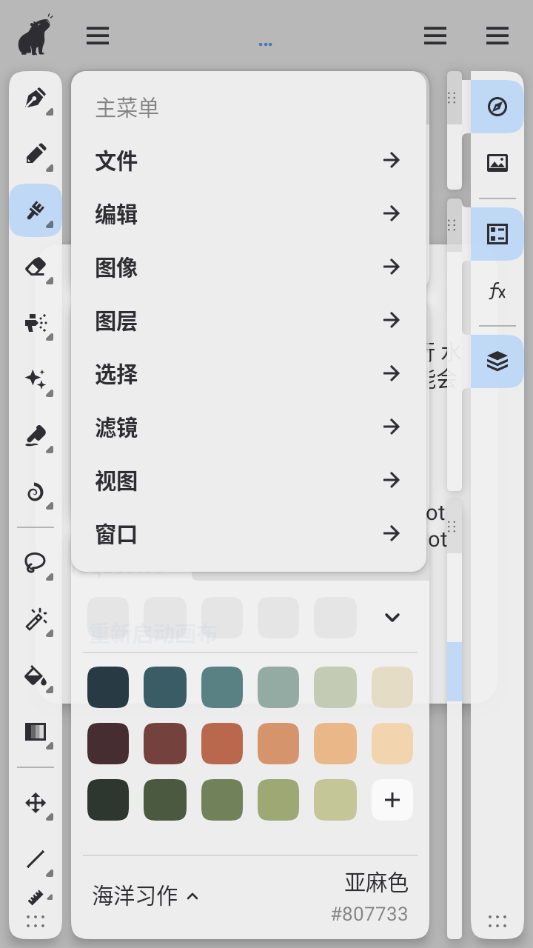Pick the brick brown swatch
Viewport: 533px width, 948px height.
click(165, 744)
